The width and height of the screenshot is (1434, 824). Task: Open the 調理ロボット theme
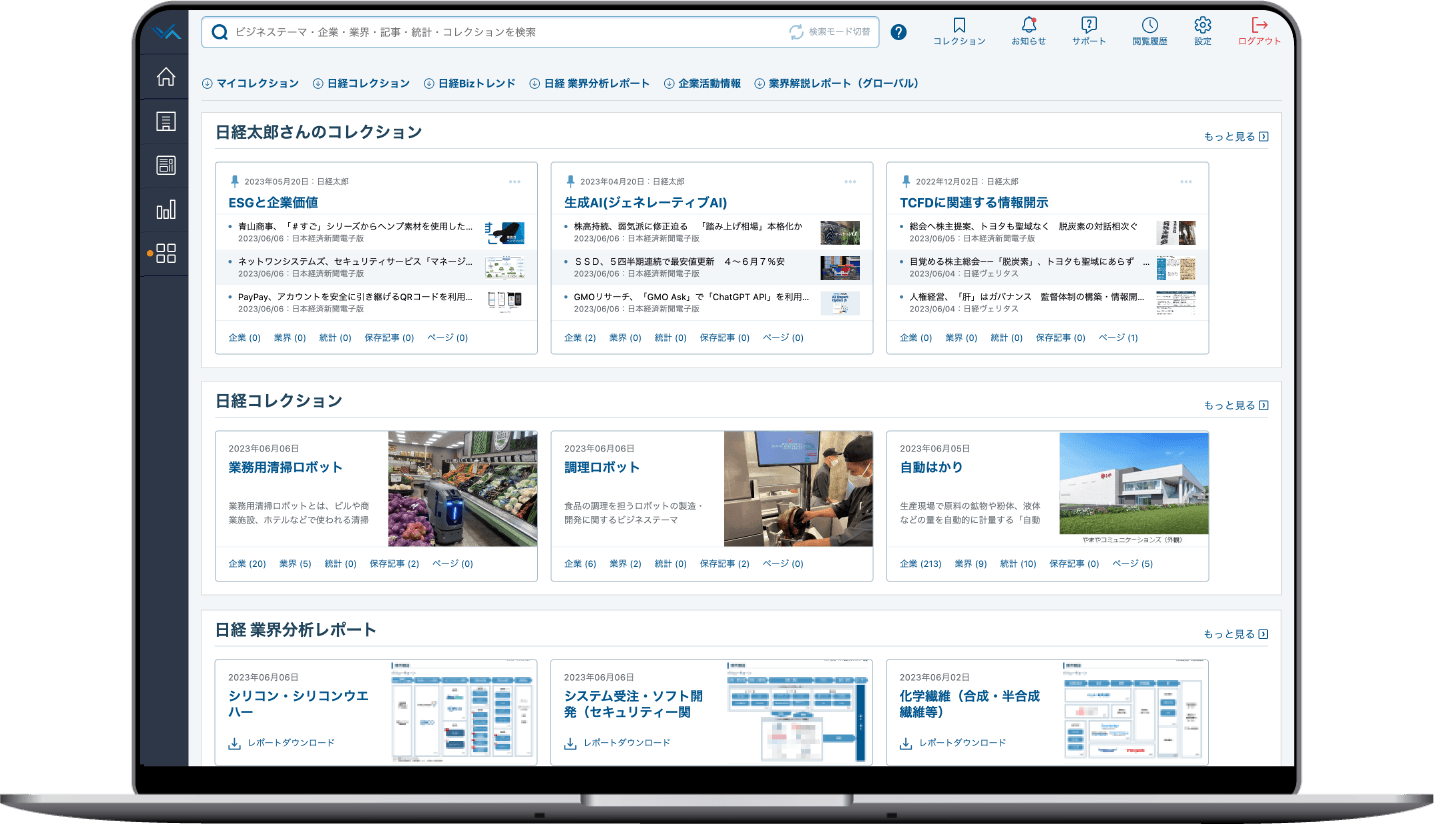point(602,467)
